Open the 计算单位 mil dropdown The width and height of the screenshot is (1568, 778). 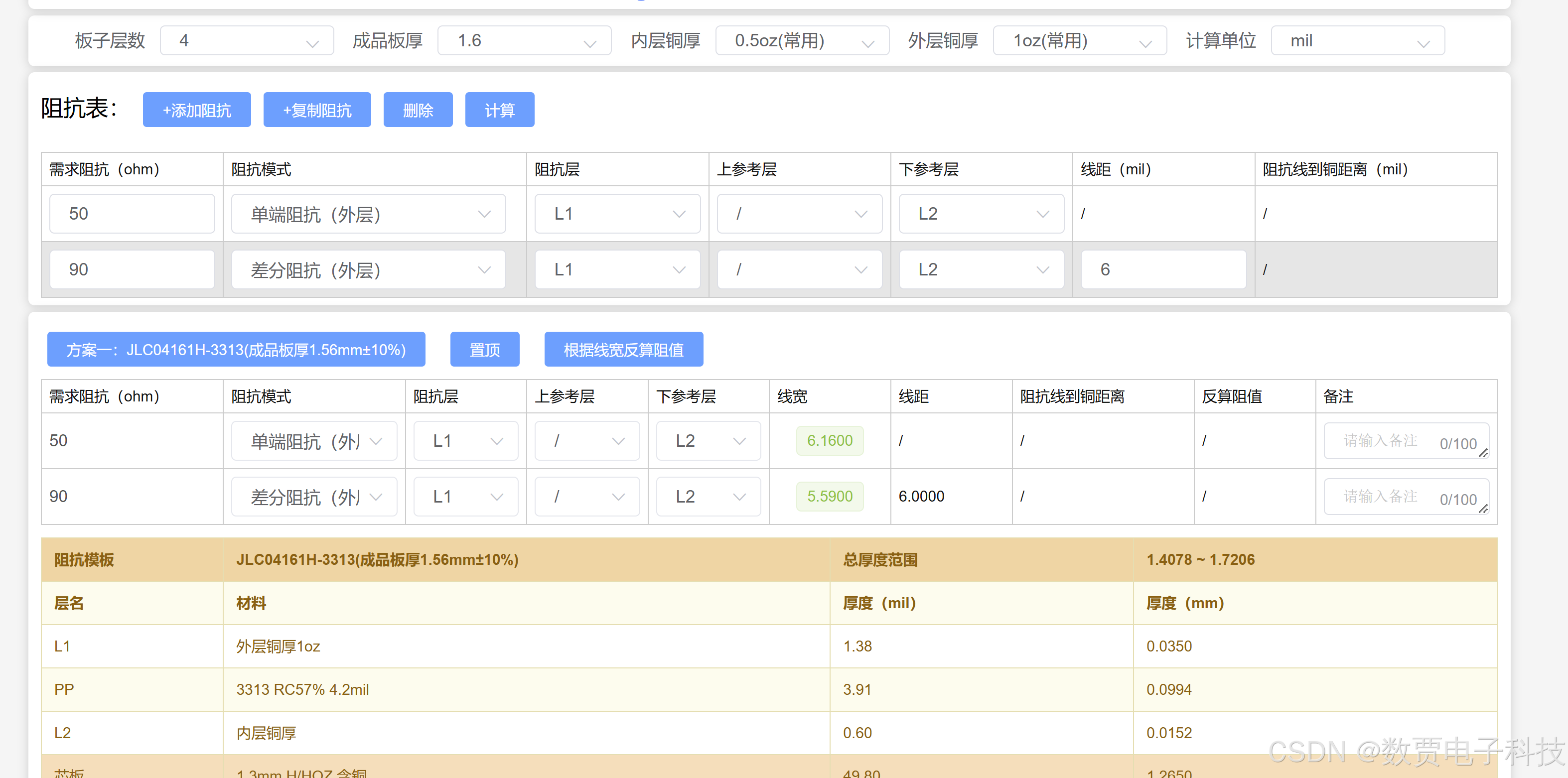point(1357,41)
